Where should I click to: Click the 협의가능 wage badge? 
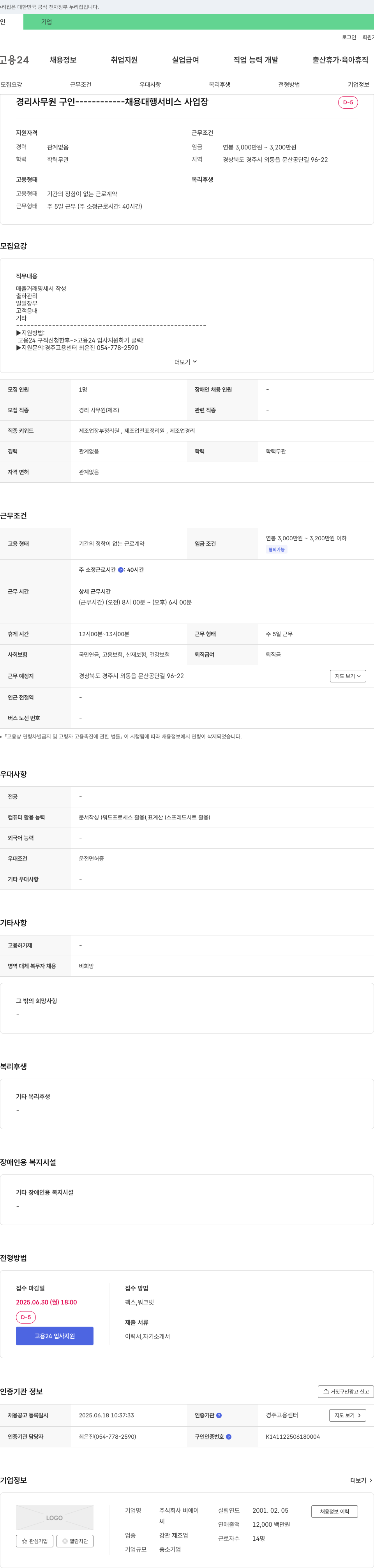click(x=277, y=550)
